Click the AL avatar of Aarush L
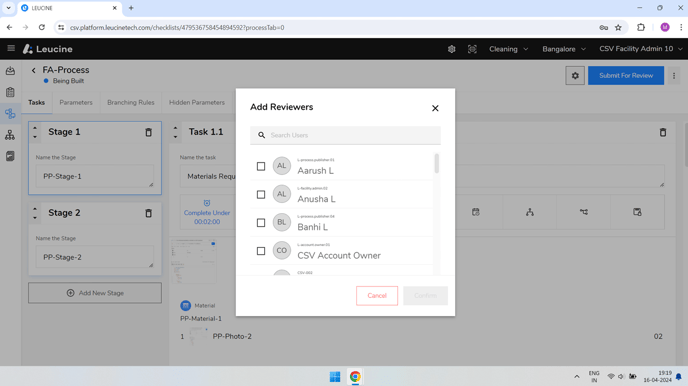This screenshot has height=386, width=688. click(282, 166)
